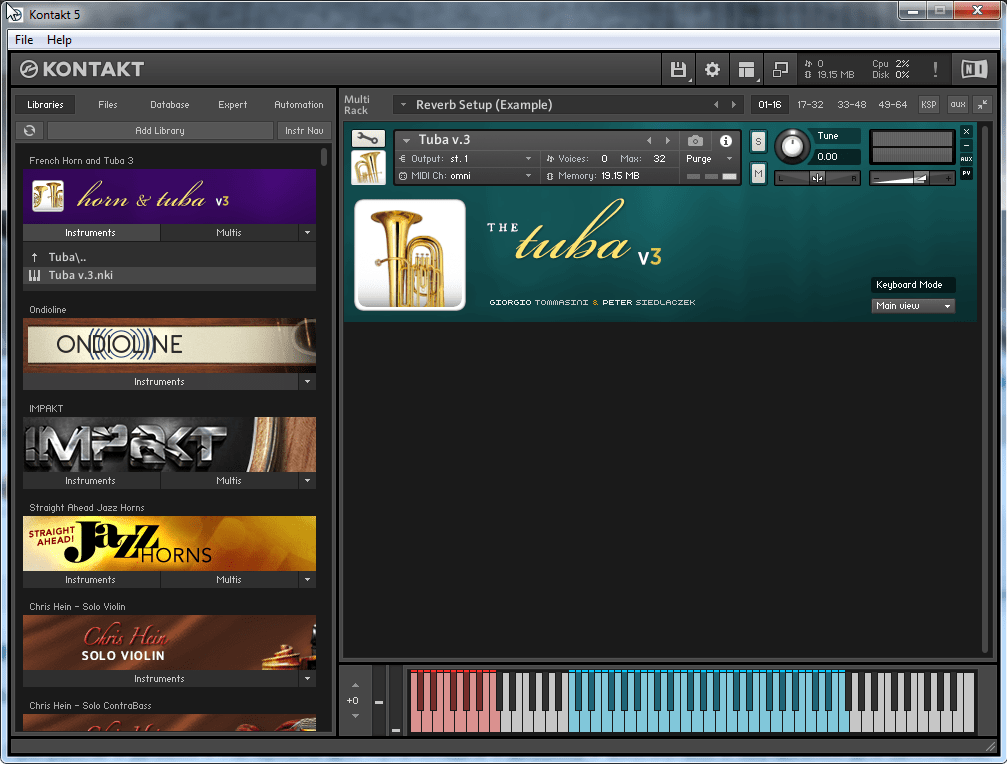Show rack page 01-16
The height and width of the screenshot is (765, 1007).
pyautogui.click(x=769, y=105)
